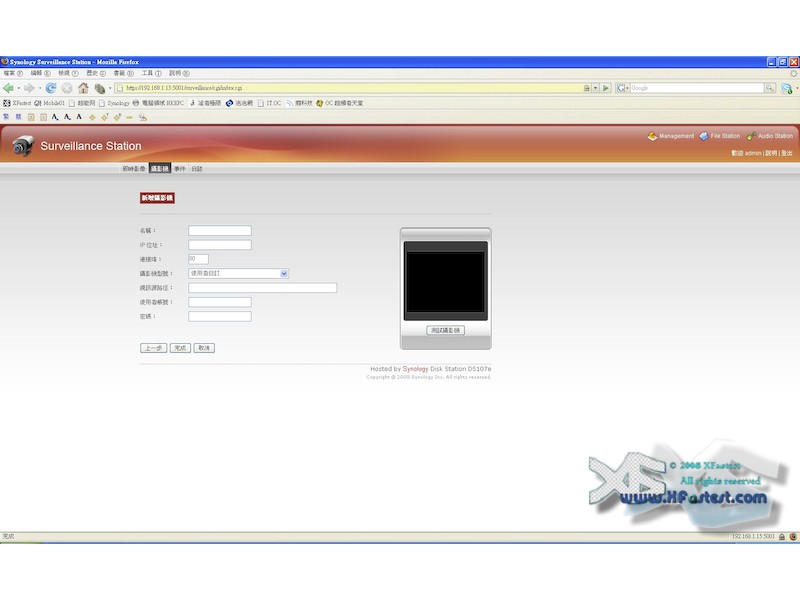This screenshot has width=800, height=600.
Task: Open the 書籤 (Bookmarks) menu
Action: tap(123, 73)
